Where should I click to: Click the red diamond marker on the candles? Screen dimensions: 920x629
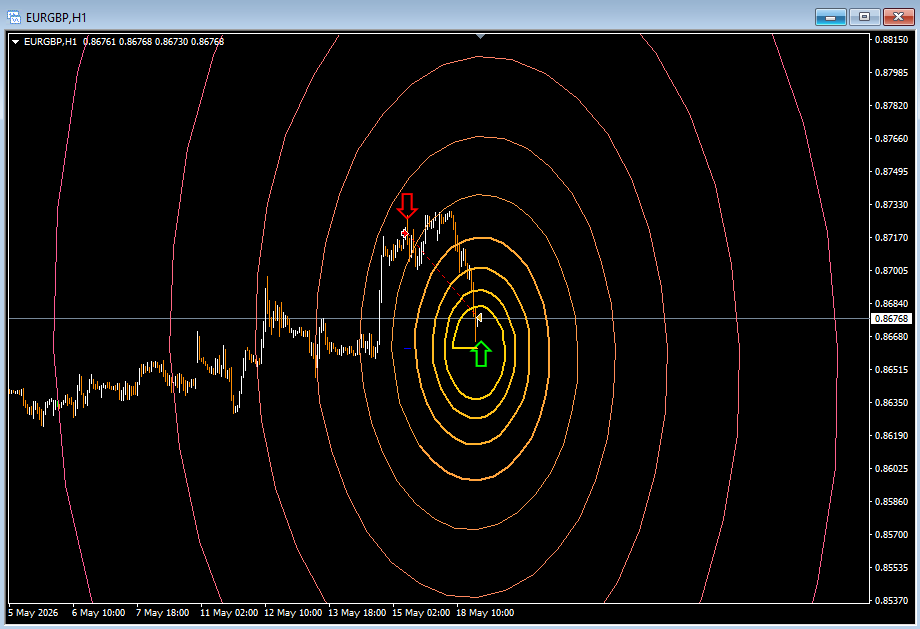click(x=405, y=234)
